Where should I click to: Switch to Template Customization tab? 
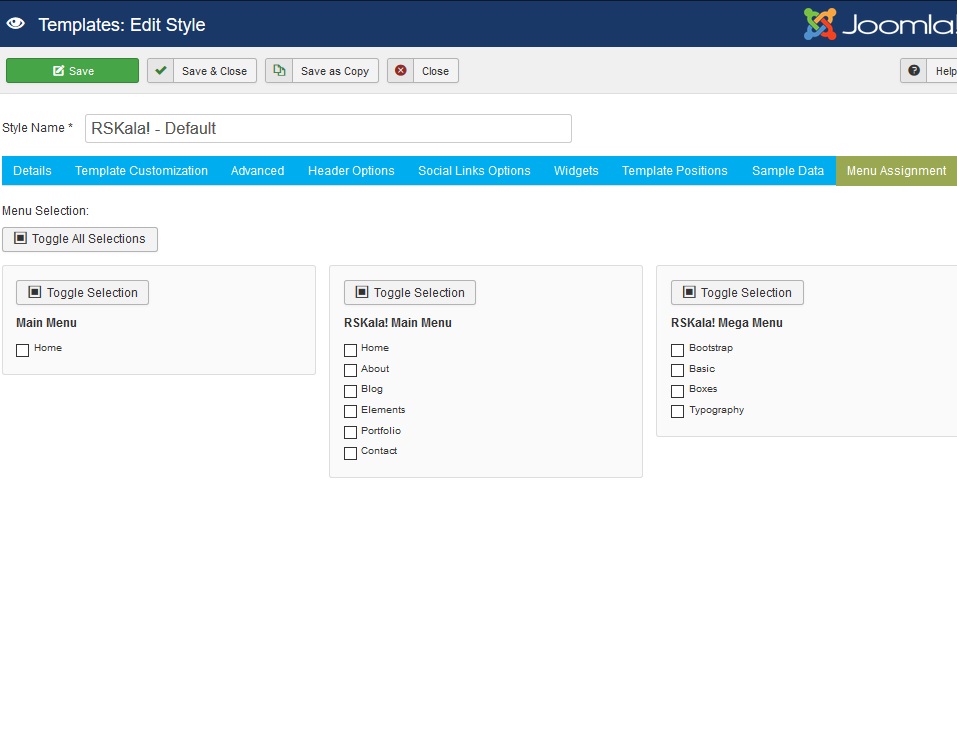click(x=142, y=171)
